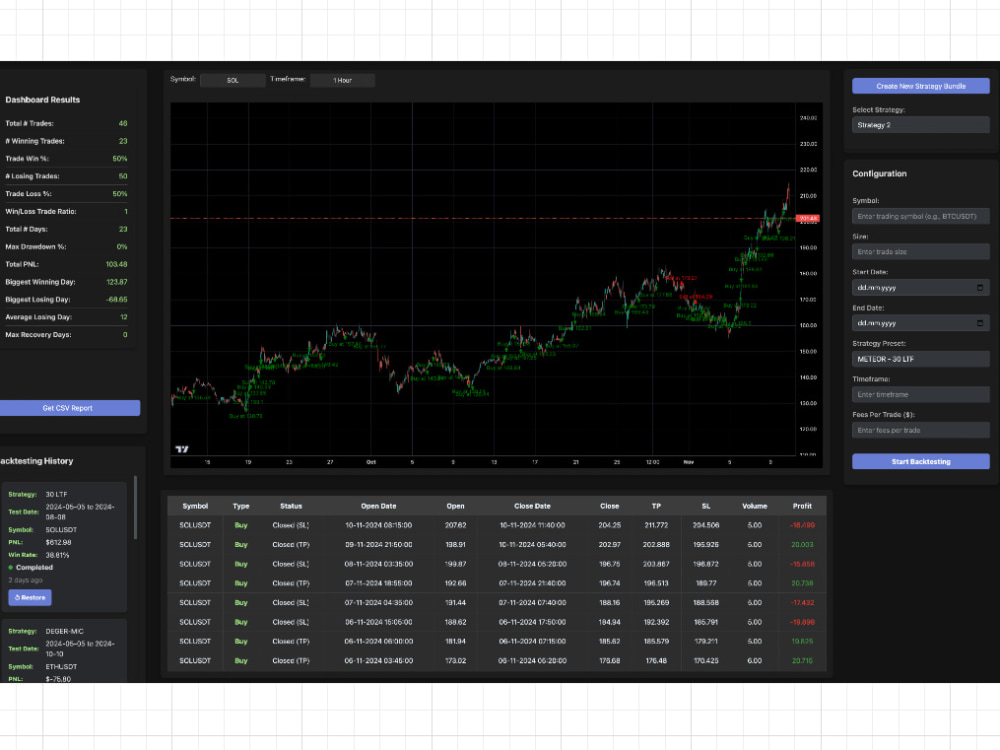Open the Symbol selector showing SOL
Viewport: 1000px width, 750px height.
[232, 80]
